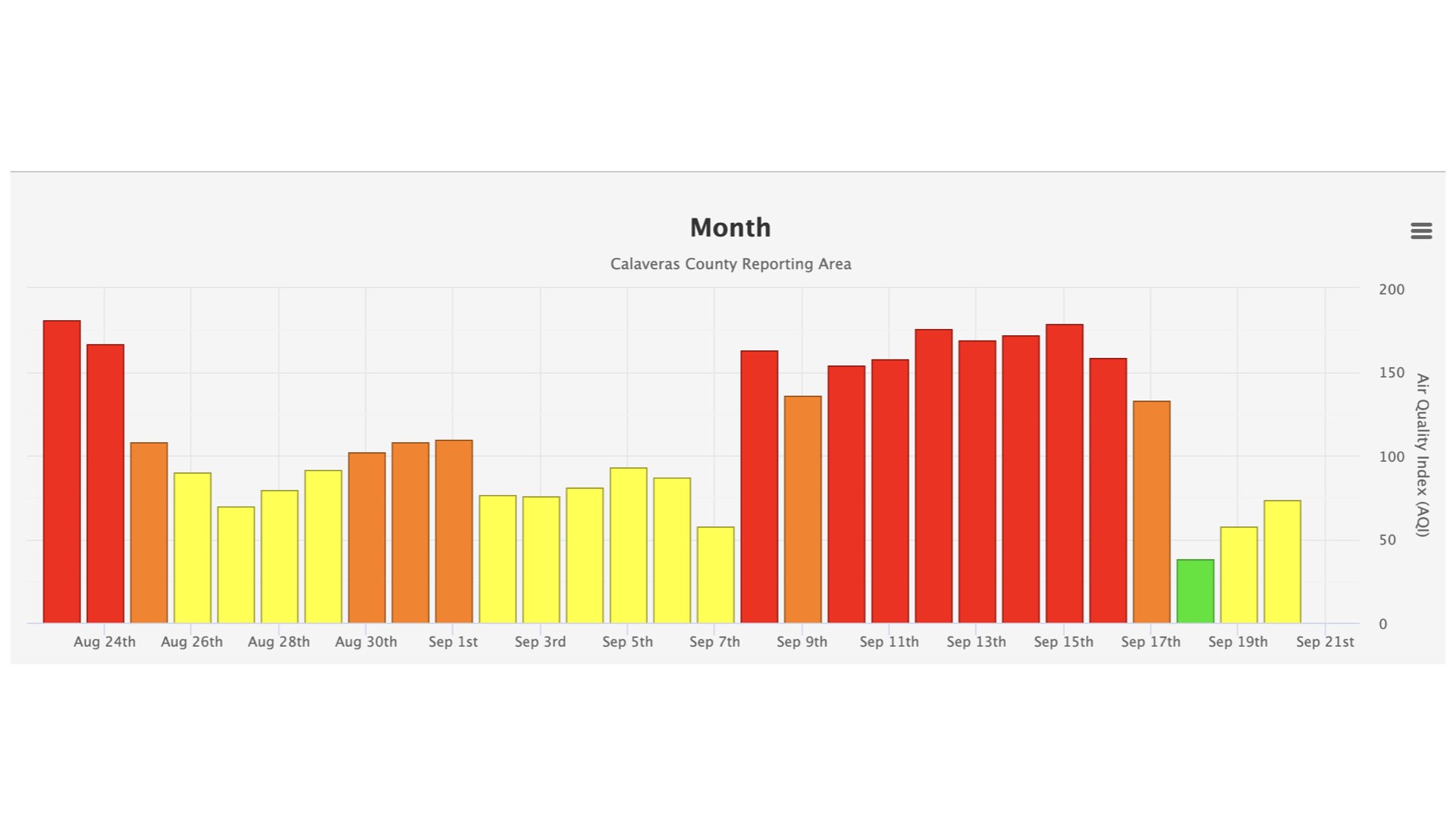The image size is (1456, 819).
Task: Select the yellow bar for Sep 3rd
Action: tap(541, 560)
